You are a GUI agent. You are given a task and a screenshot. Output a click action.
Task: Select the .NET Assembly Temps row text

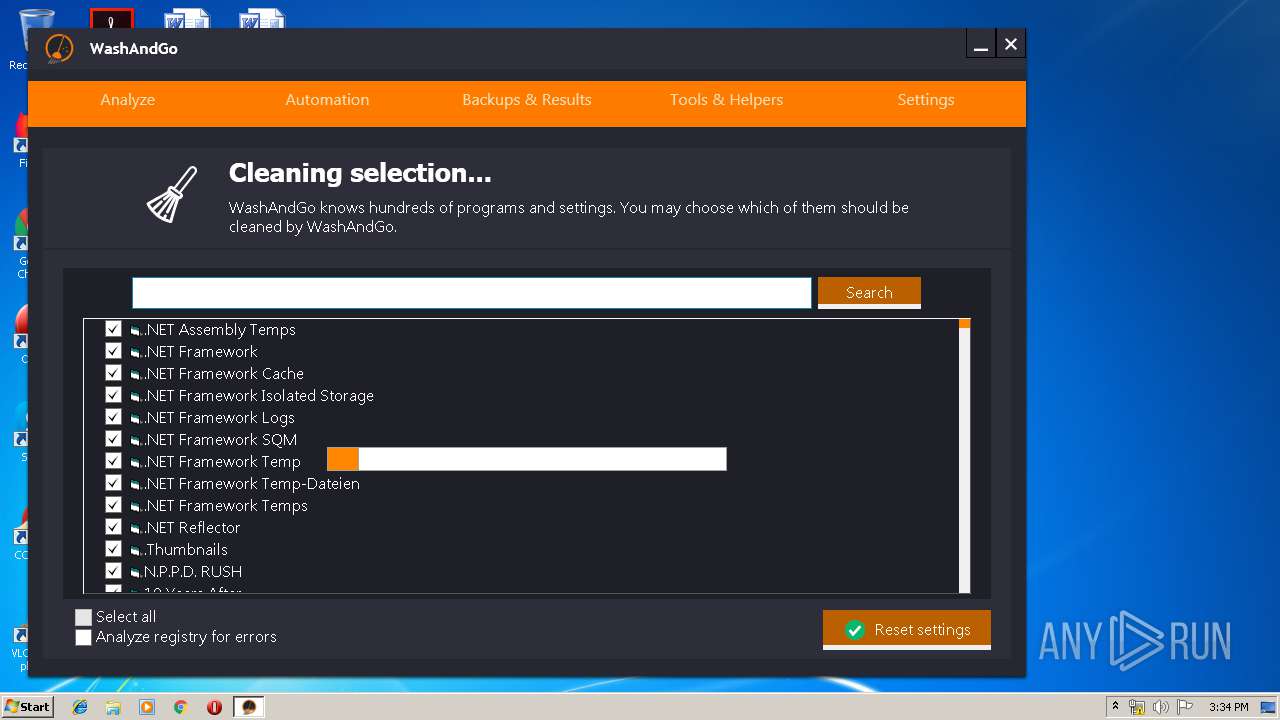(x=219, y=330)
